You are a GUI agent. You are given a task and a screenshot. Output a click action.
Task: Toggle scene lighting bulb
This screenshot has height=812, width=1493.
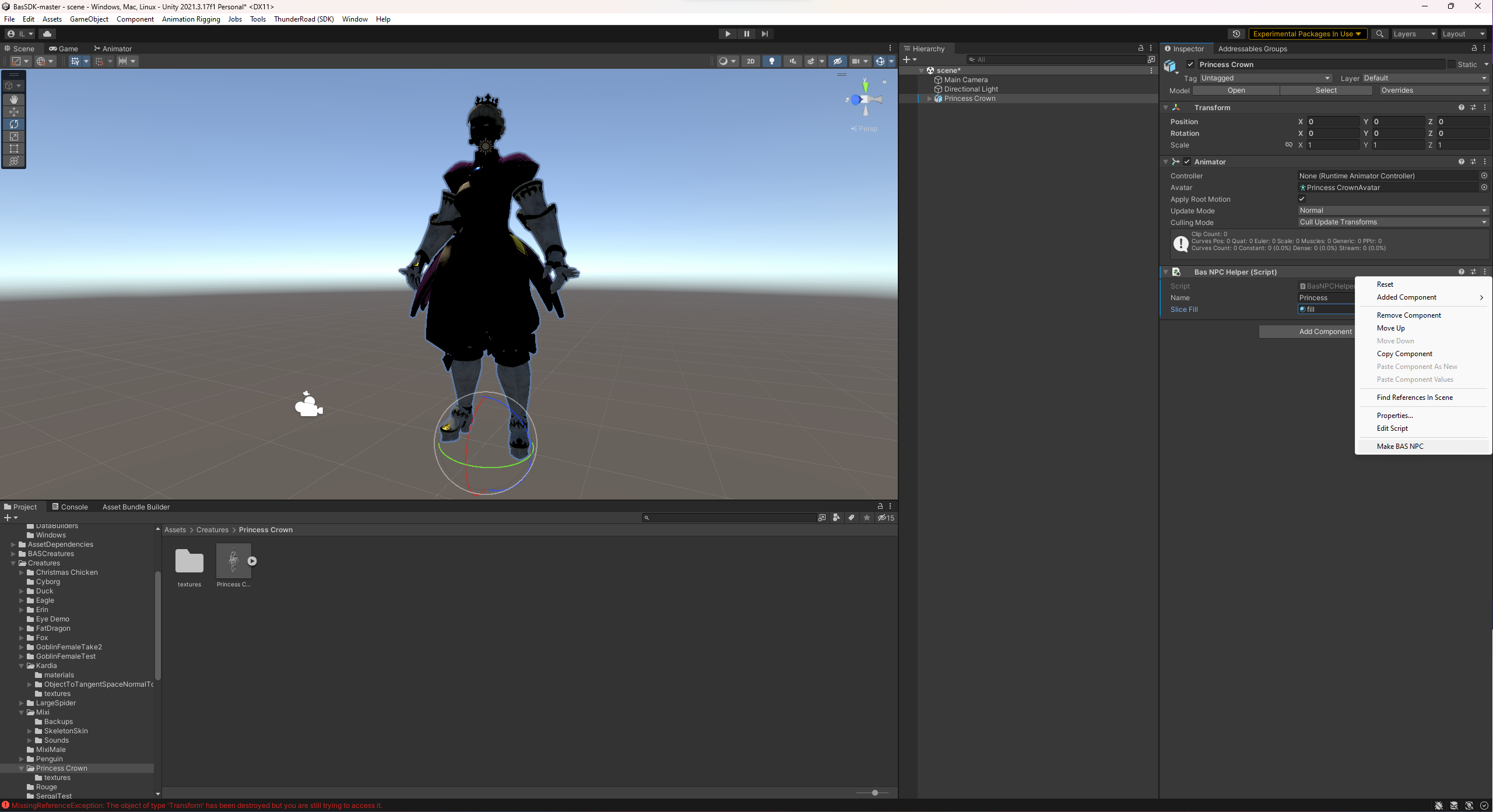click(x=772, y=61)
